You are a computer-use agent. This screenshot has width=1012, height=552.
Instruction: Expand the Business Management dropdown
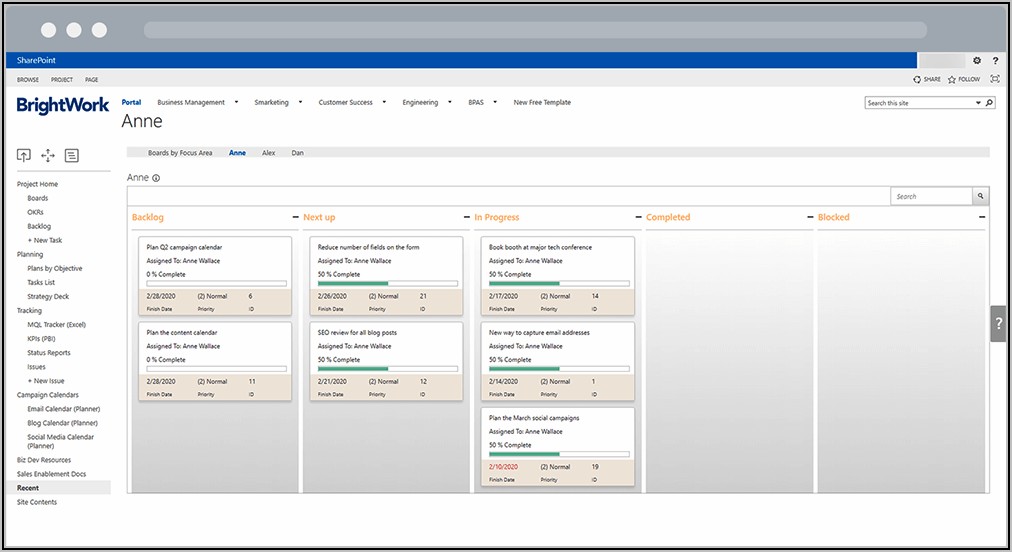coord(237,102)
